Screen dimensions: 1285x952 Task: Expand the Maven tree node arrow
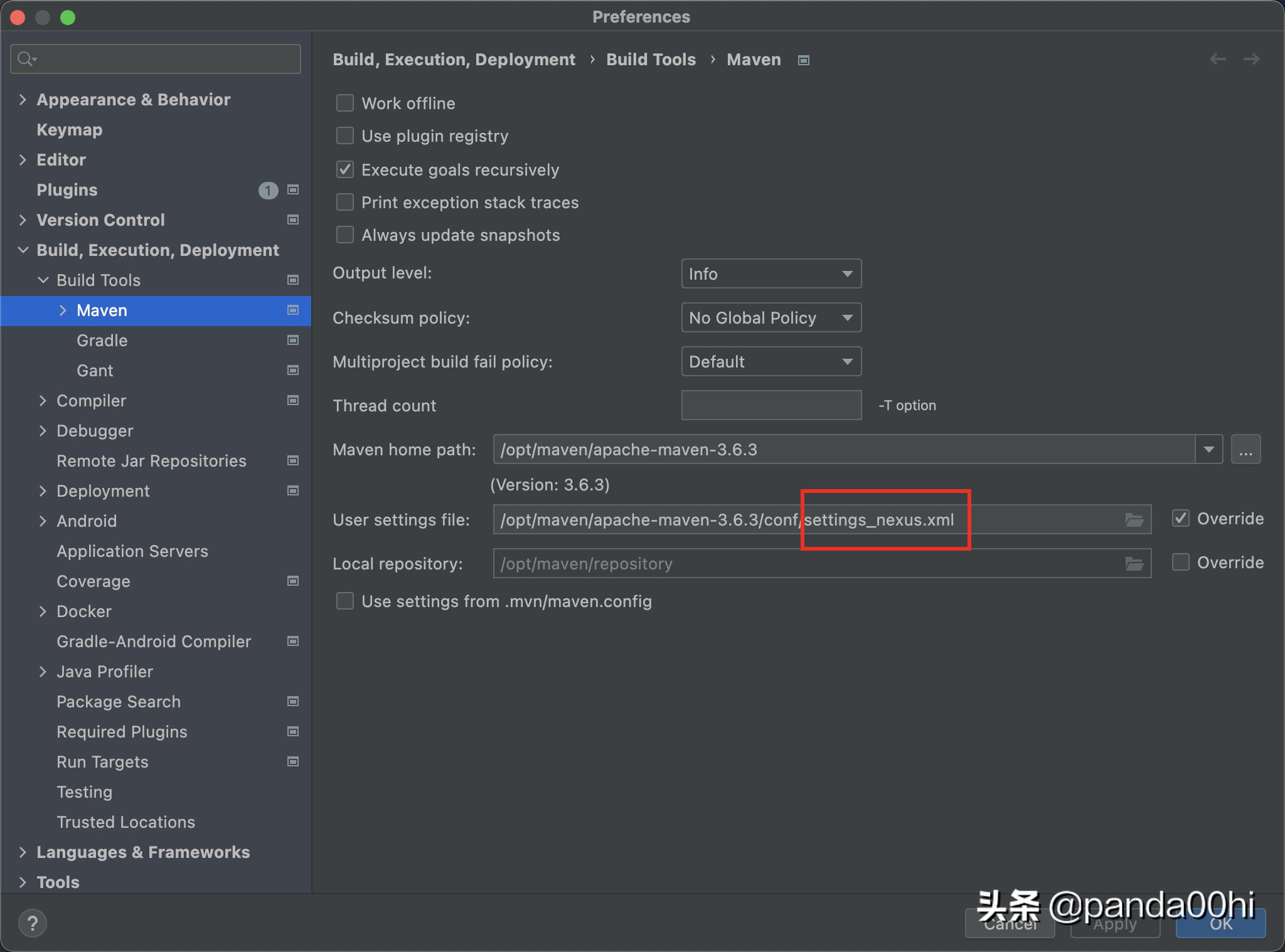pos(63,310)
